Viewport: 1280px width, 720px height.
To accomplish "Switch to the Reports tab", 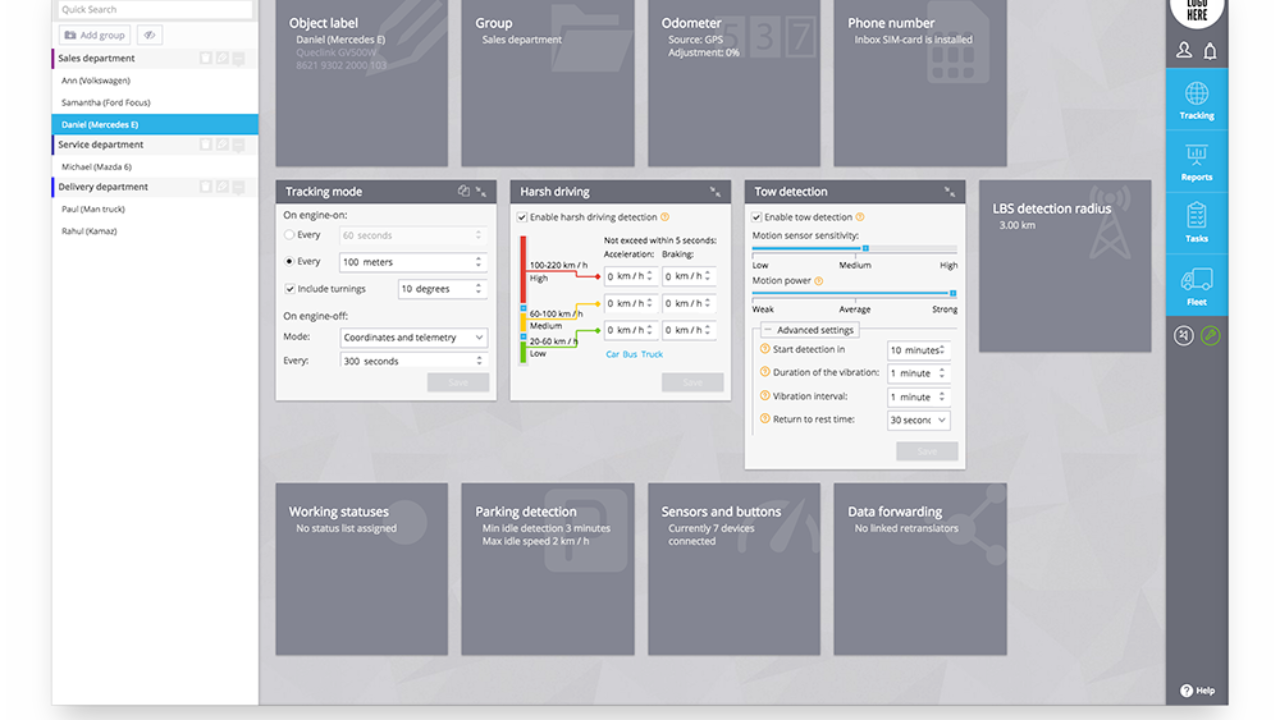I will pos(1196,162).
